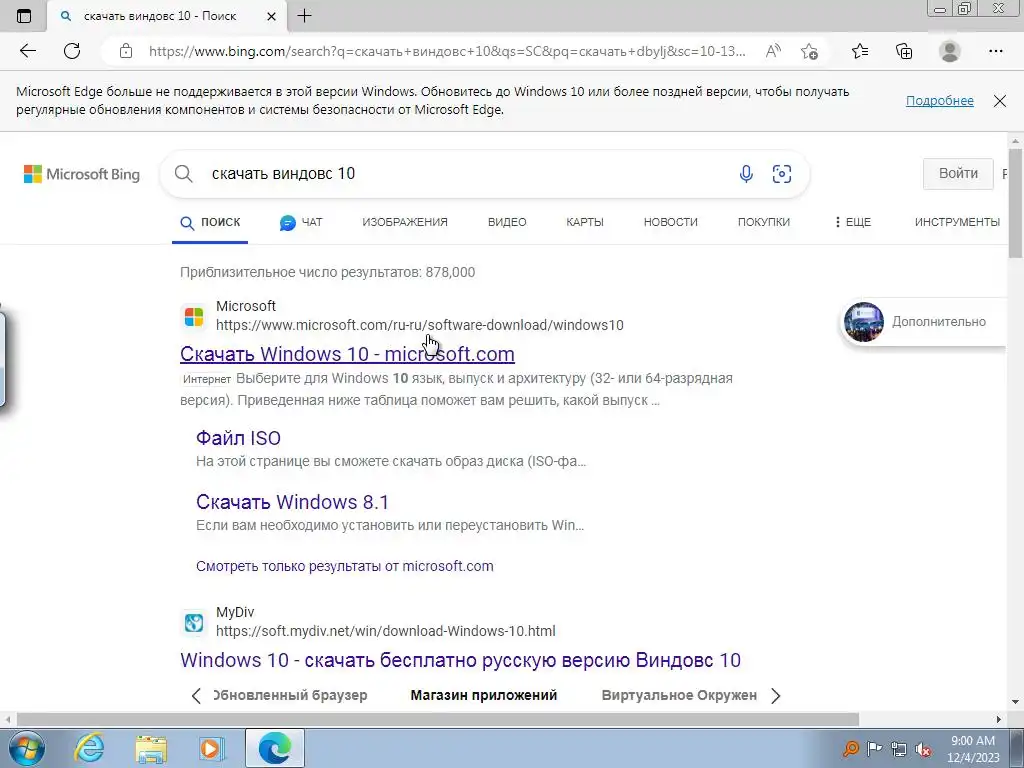Screen dimensions: 1024x768
Task: Switch to ПОКУПКИ tab
Action: click(x=763, y=222)
